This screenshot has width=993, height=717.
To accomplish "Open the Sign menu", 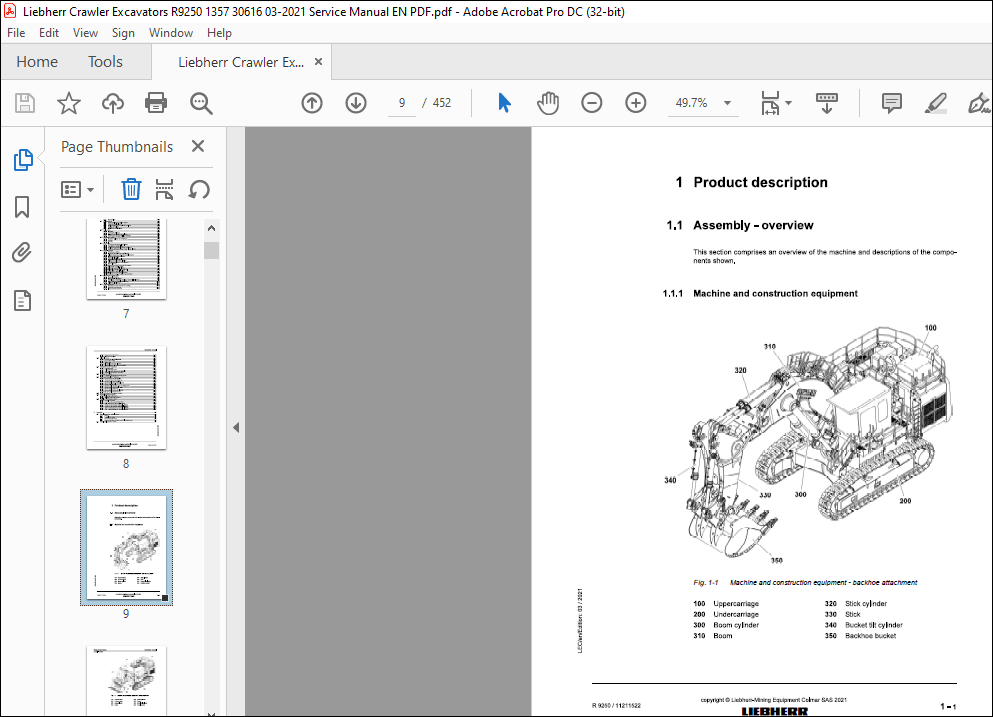I will (x=123, y=33).
